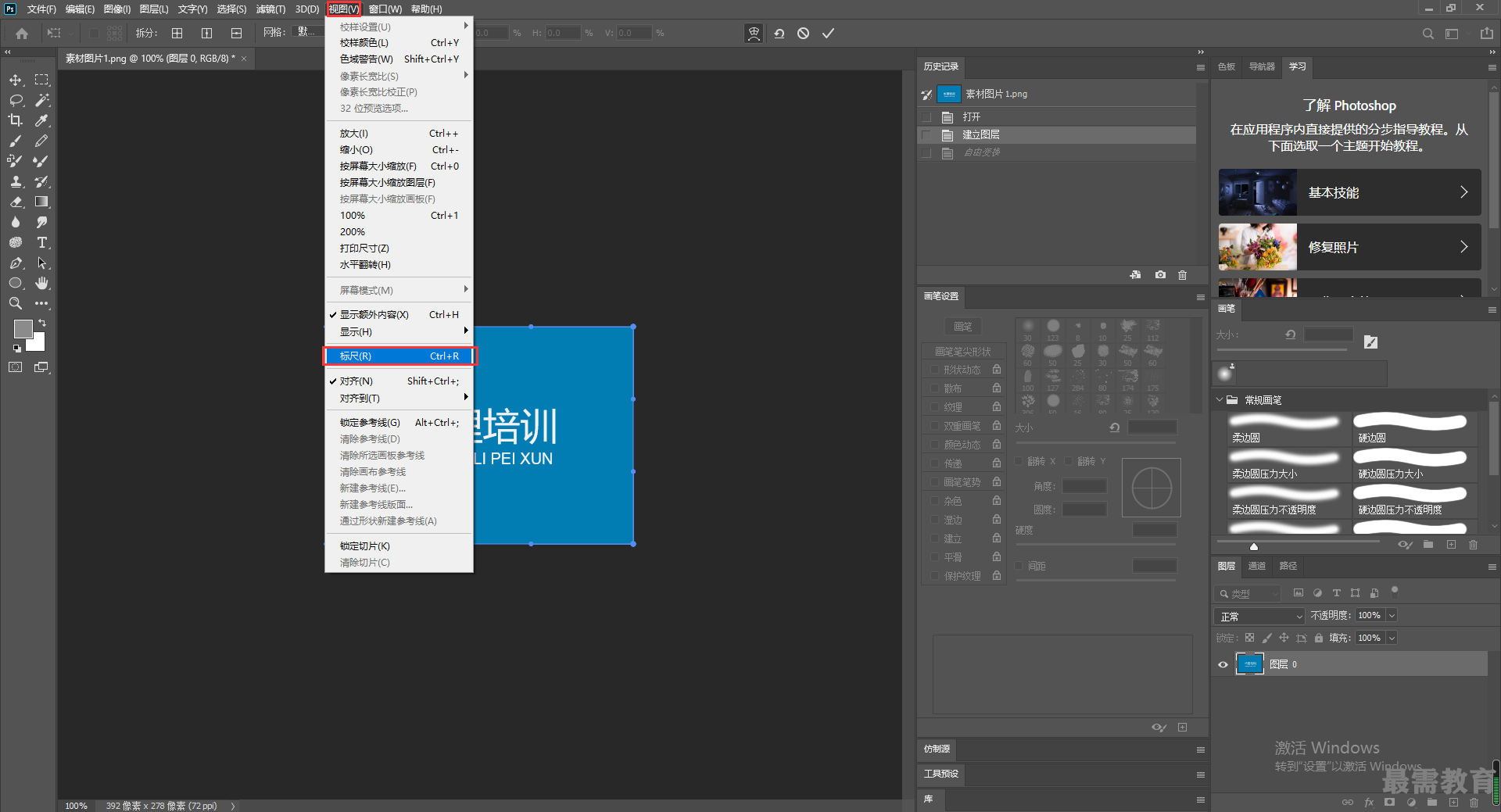
Task: Switch to the 导航器 tab
Action: 1262,66
